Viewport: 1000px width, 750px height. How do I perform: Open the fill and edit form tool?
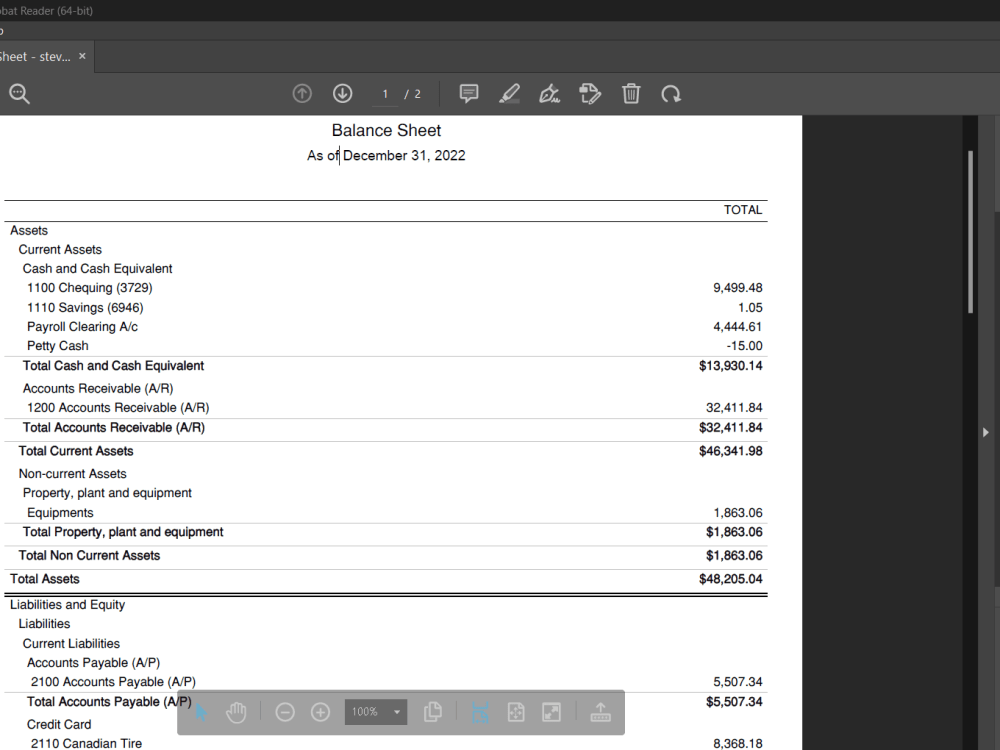click(x=590, y=94)
